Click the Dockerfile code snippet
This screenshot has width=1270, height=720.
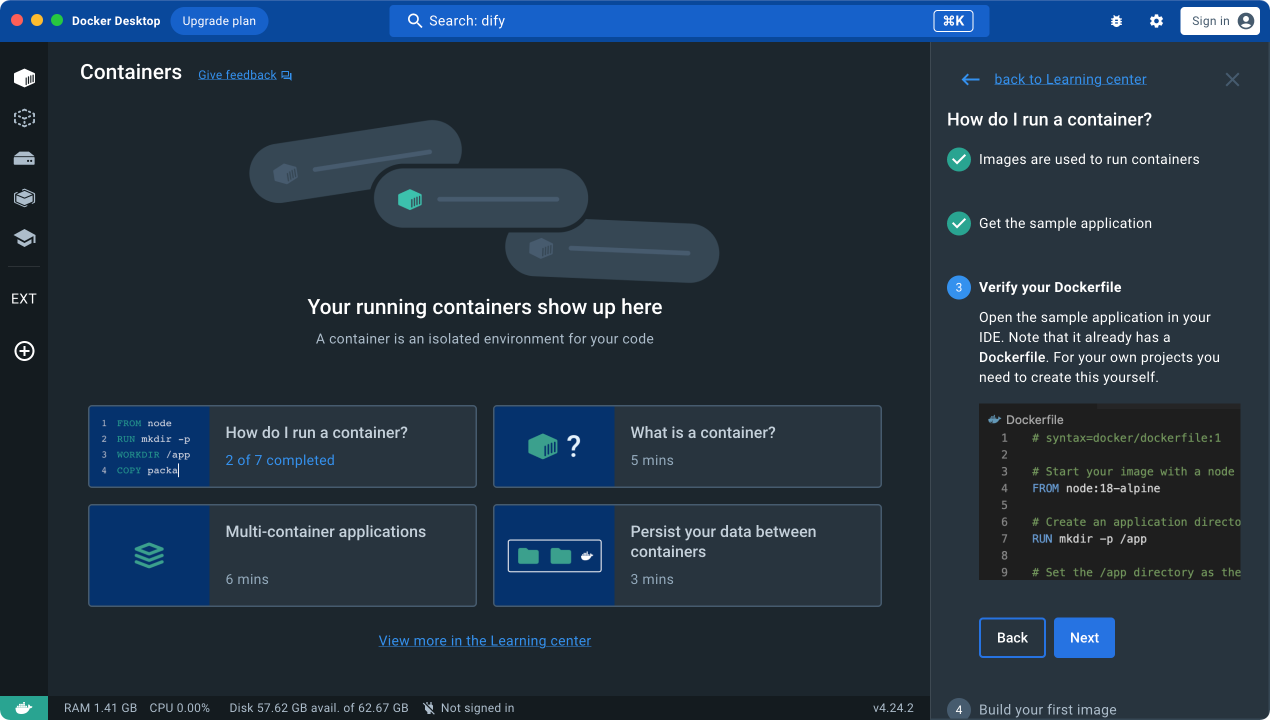pos(1110,492)
